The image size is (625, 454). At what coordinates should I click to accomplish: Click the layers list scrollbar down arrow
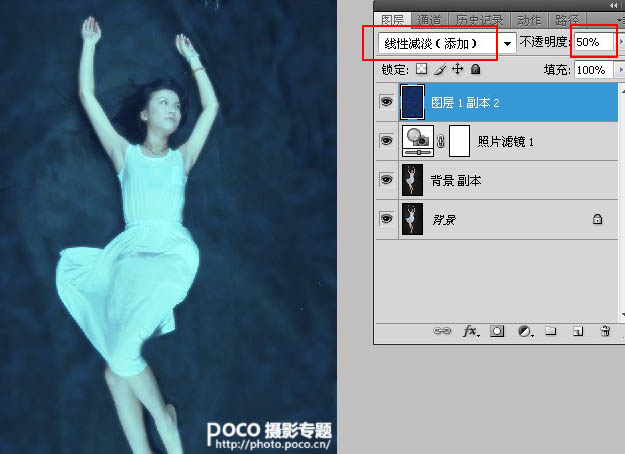pyautogui.click(x=622, y=314)
